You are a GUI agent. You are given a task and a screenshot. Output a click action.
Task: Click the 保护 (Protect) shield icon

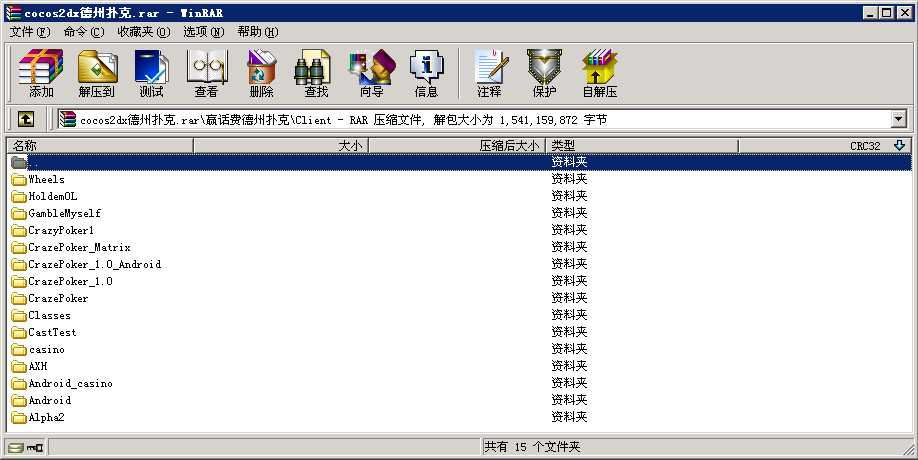point(544,74)
